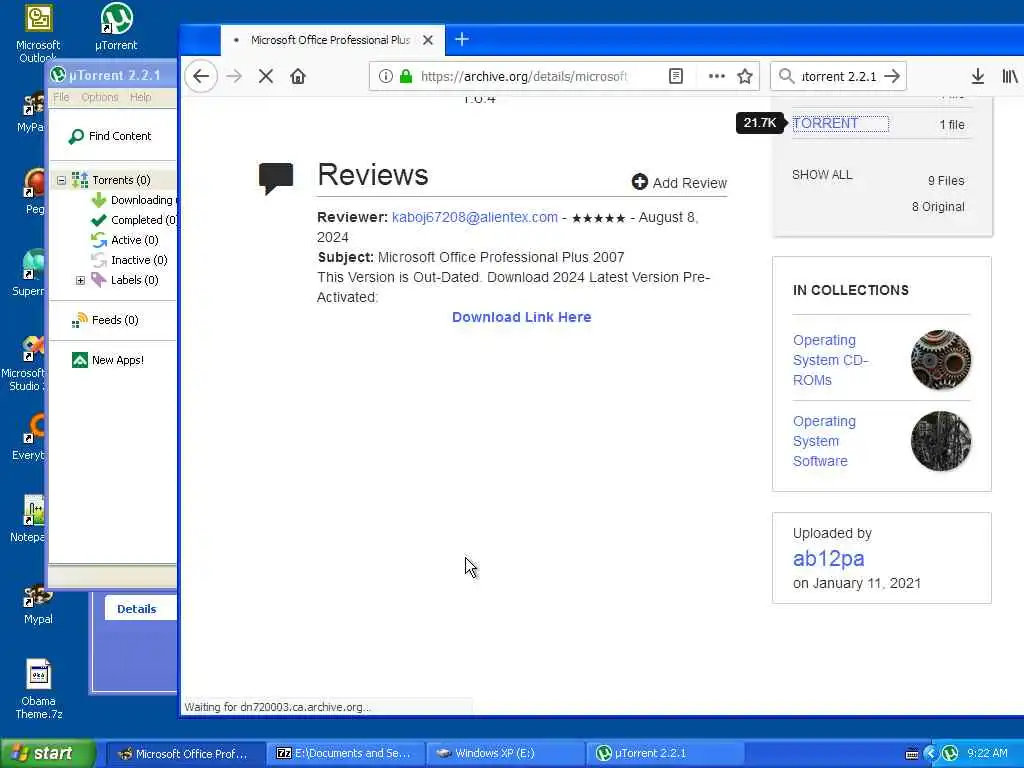Select Labels (0) in µTorrent sidebar

[125, 280]
